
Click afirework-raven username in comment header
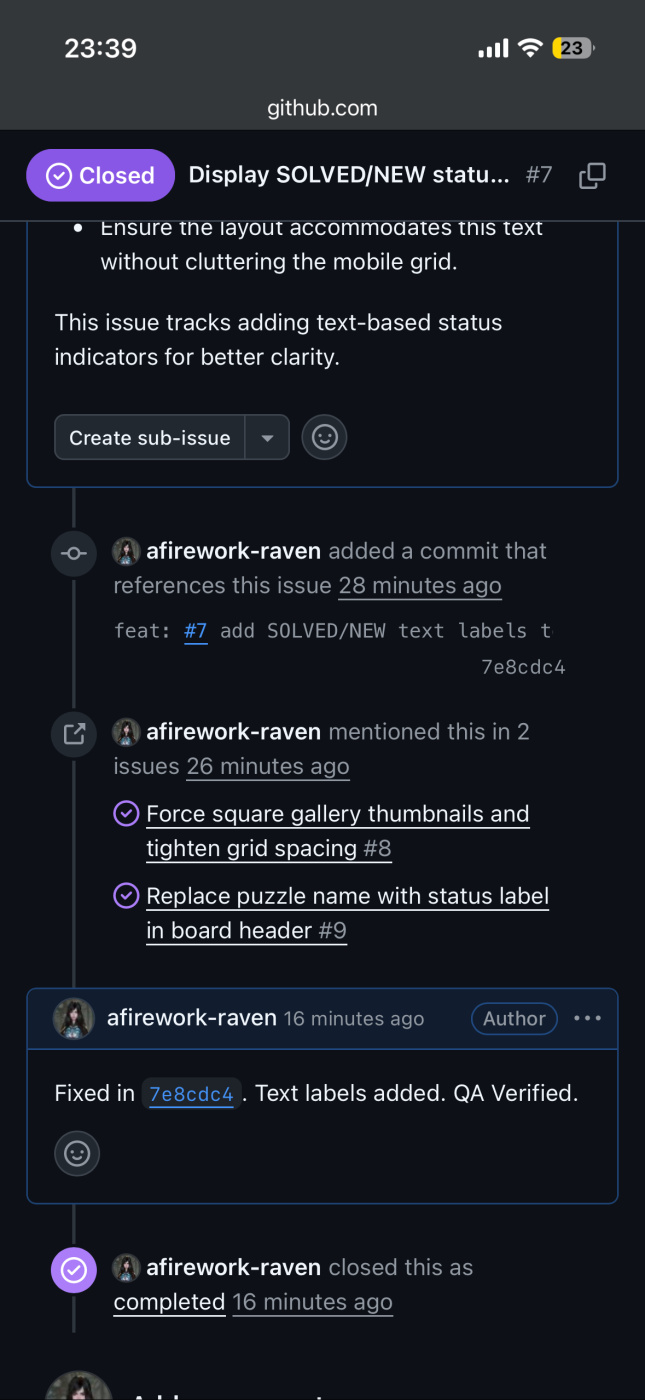point(191,1018)
